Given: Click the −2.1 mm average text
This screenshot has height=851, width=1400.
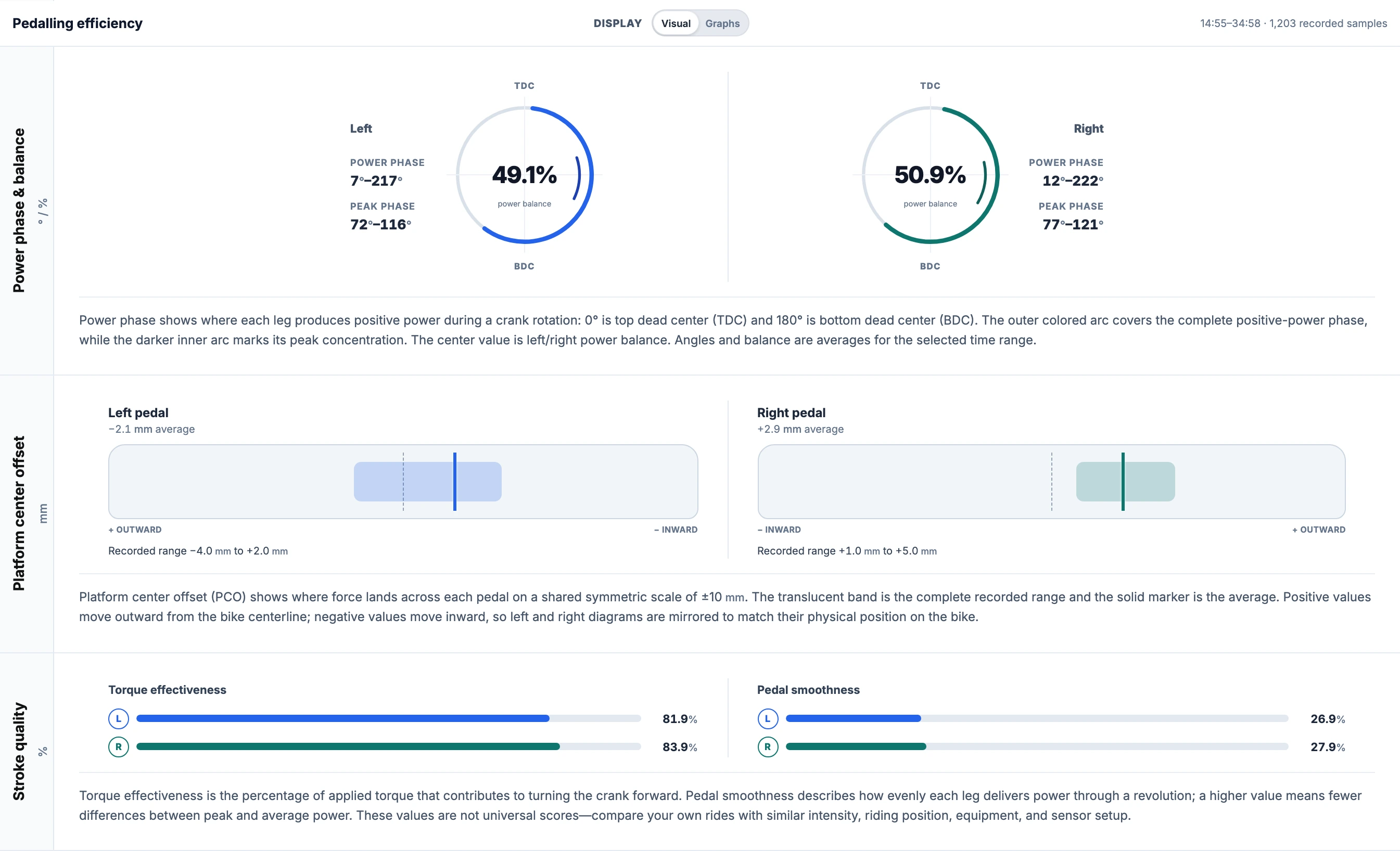Looking at the screenshot, I should point(151,429).
